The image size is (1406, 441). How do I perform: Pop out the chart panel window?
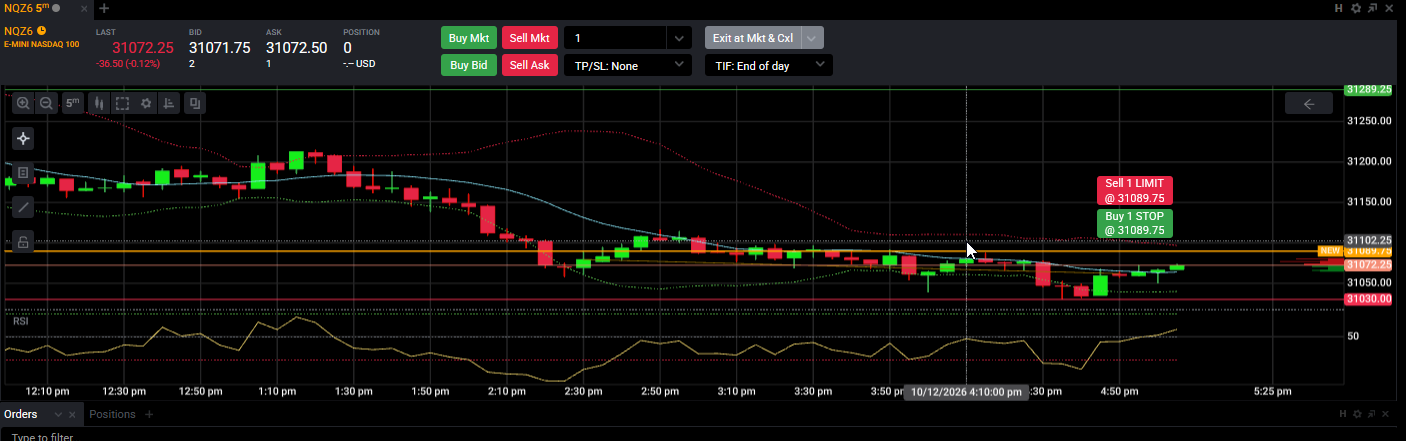pyautogui.click(x=1371, y=8)
